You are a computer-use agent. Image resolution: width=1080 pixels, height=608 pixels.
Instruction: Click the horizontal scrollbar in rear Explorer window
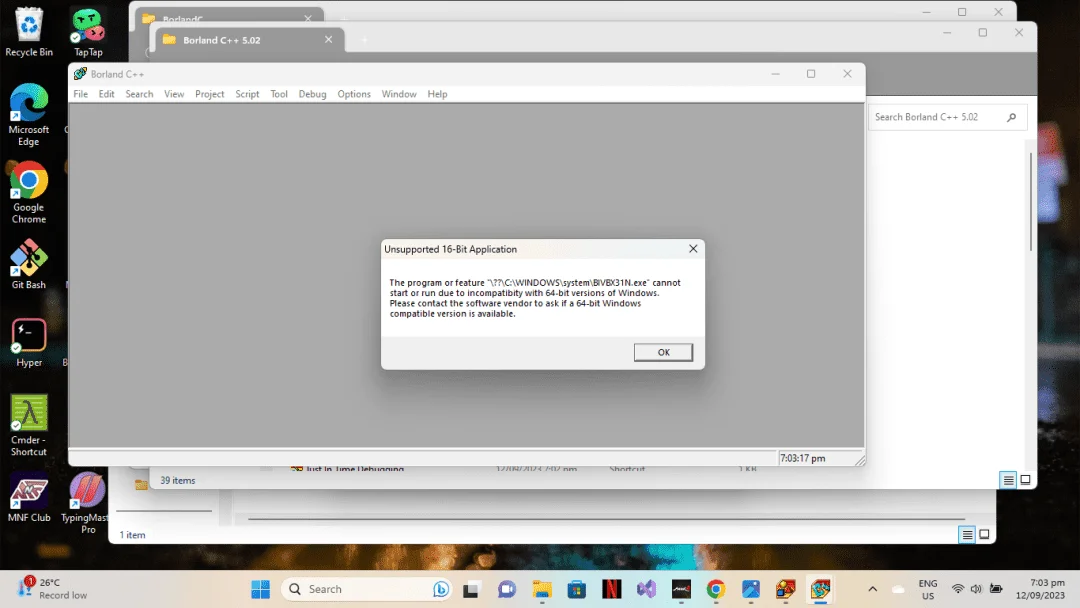point(606,518)
